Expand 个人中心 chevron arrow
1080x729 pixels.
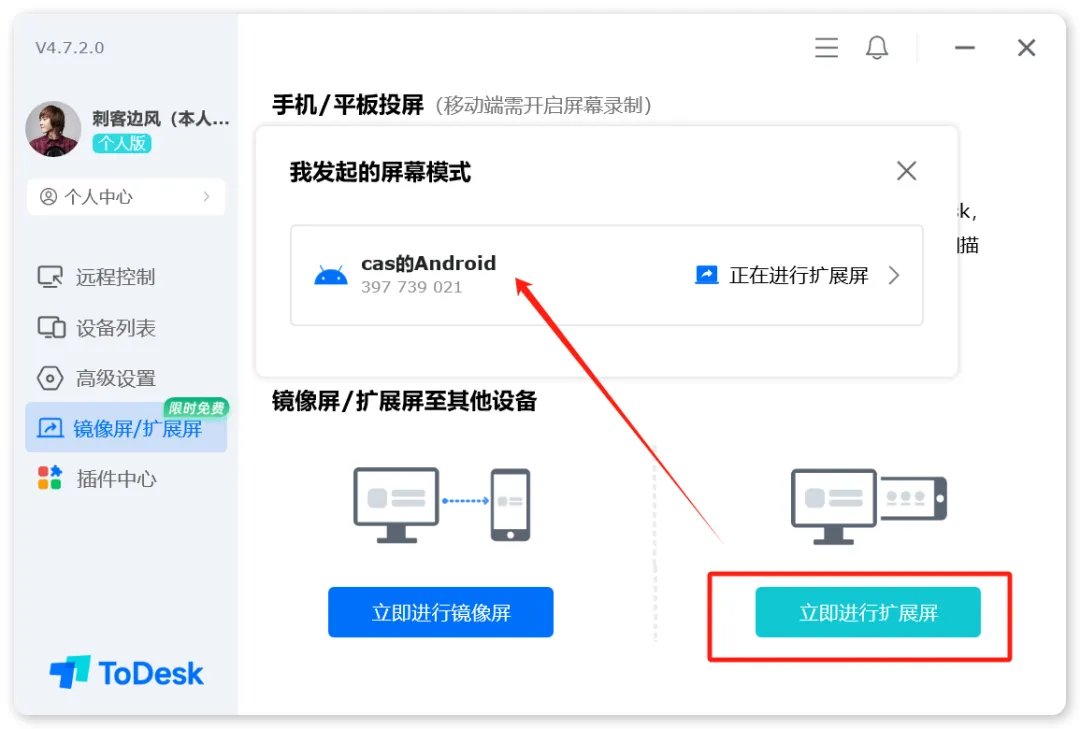click(x=207, y=197)
